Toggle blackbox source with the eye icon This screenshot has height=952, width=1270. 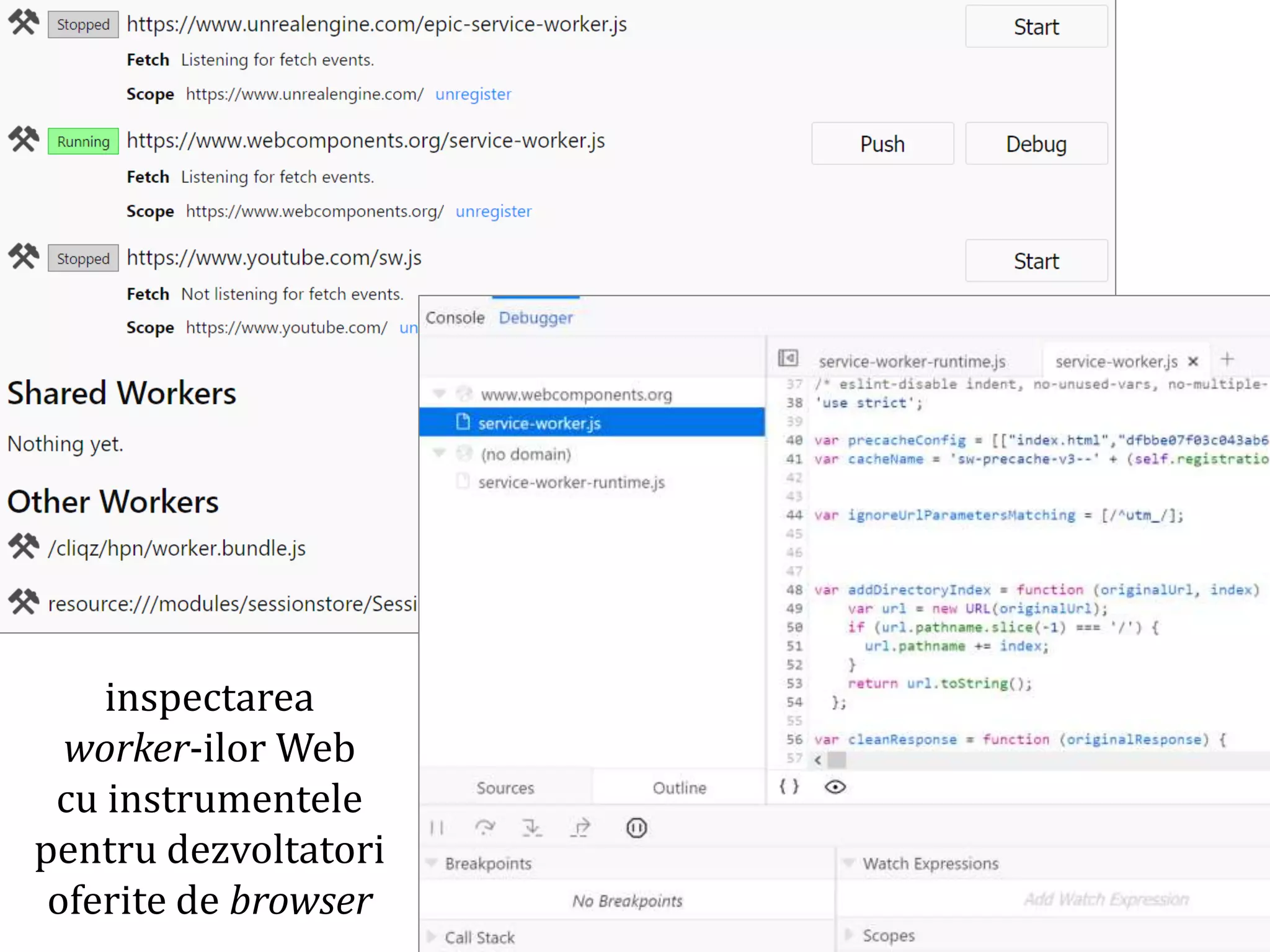tap(835, 787)
